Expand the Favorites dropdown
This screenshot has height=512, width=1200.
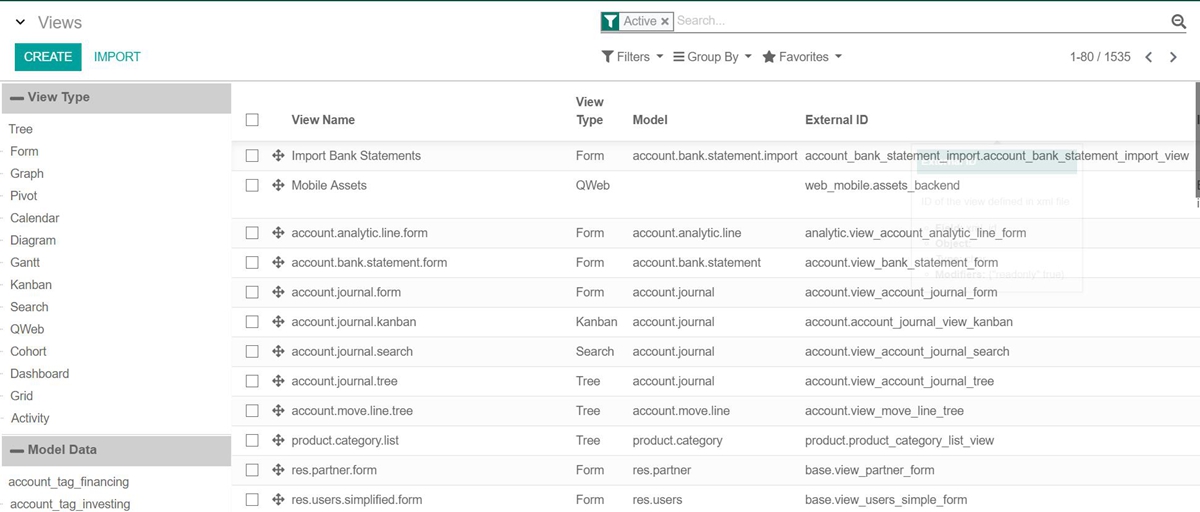pyautogui.click(x=802, y=57)
